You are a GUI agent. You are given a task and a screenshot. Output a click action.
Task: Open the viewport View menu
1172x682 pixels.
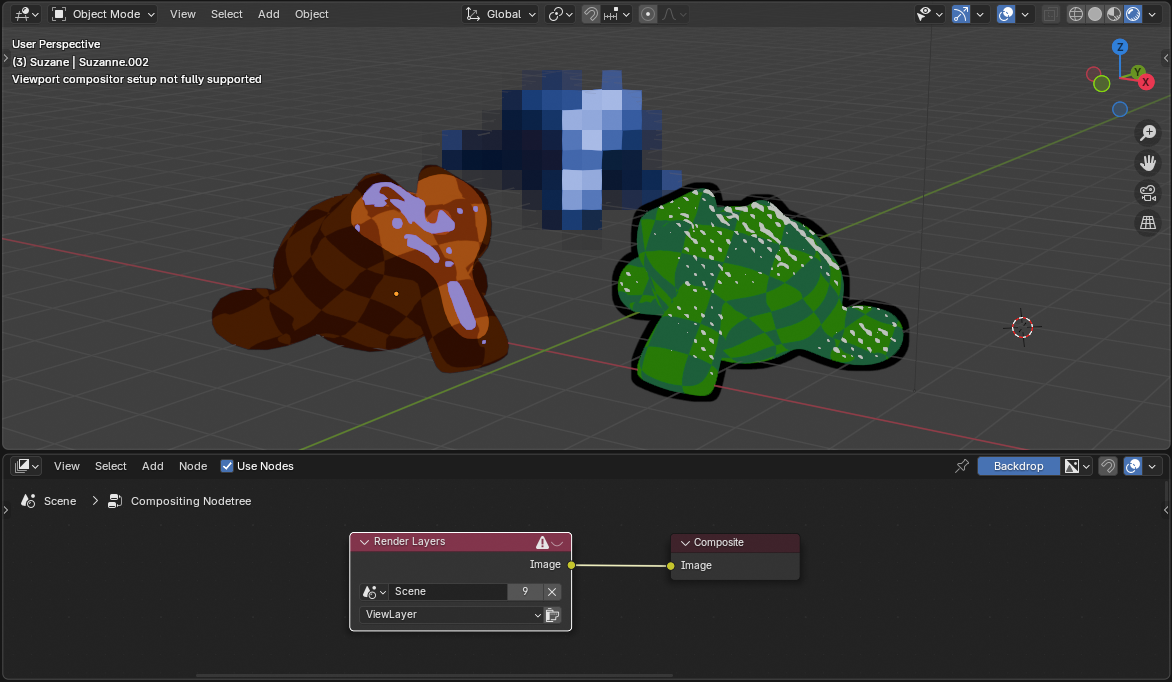coord(182,14)
